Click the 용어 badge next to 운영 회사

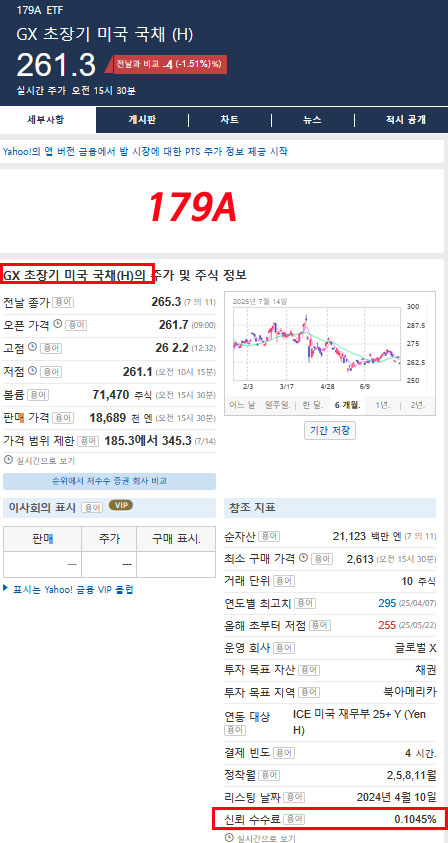click(284, 648)
